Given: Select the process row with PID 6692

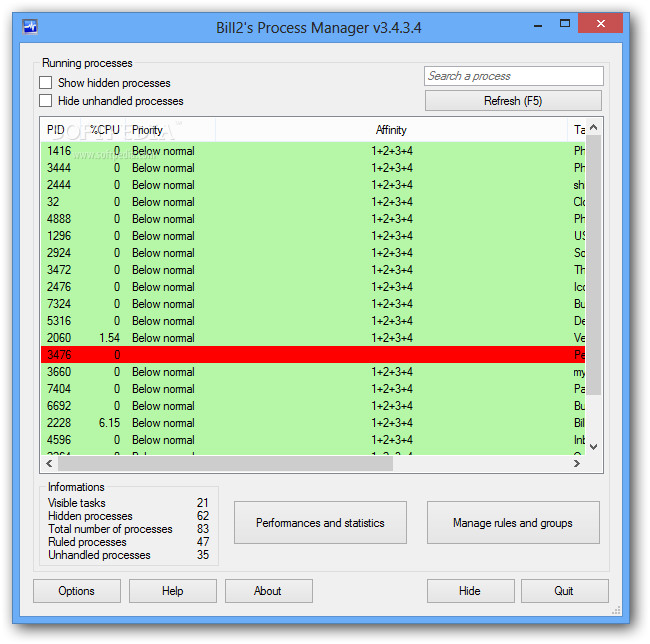Looking at the screenshot, I should tap(313, 406).
